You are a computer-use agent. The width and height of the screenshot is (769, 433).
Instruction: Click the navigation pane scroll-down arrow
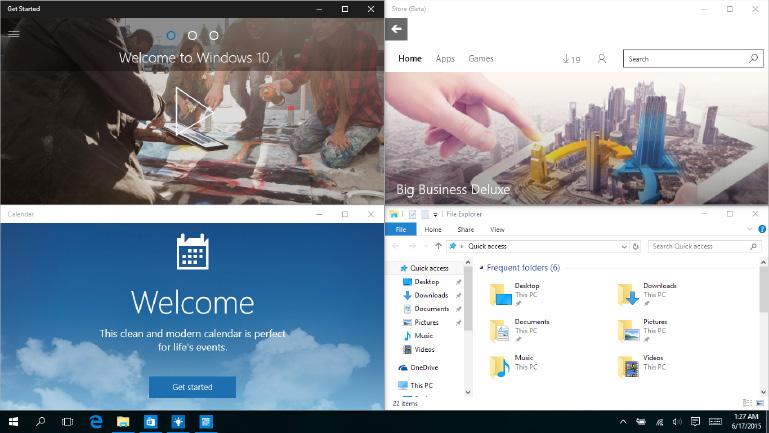pos(468,392)
